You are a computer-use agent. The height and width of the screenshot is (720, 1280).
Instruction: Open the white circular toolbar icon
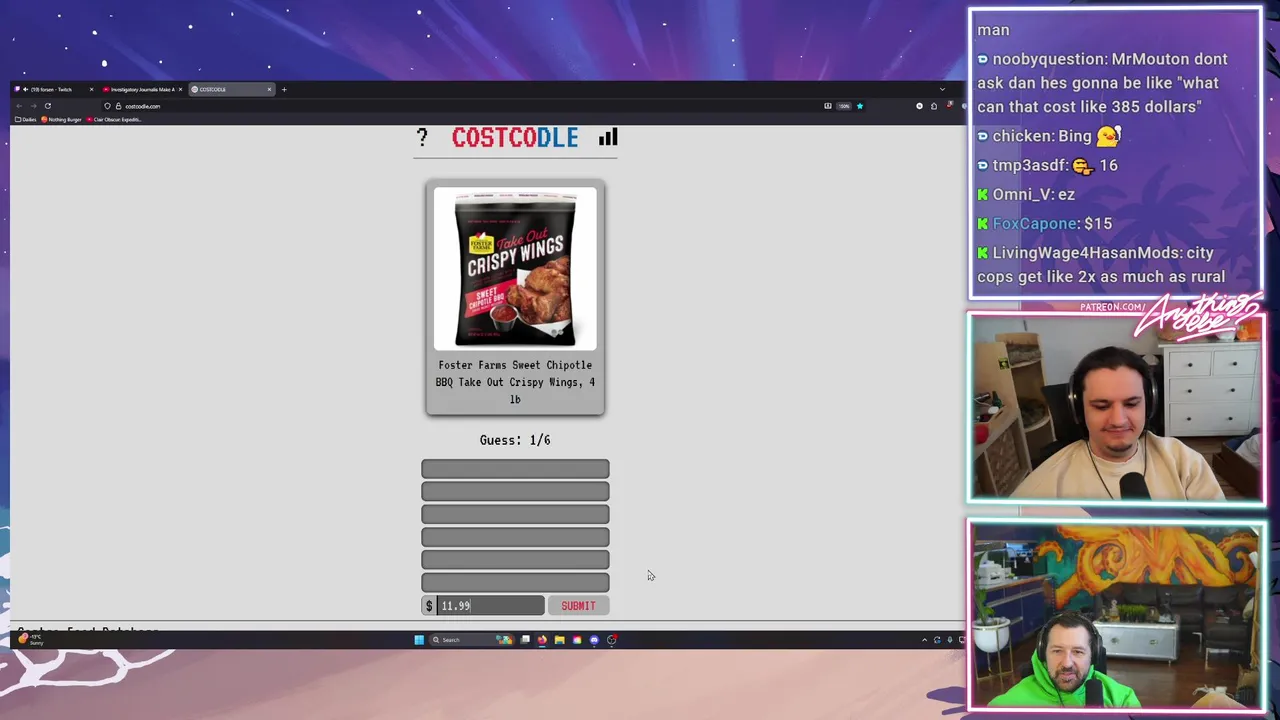pyautogui.click(x=919, y=106)
